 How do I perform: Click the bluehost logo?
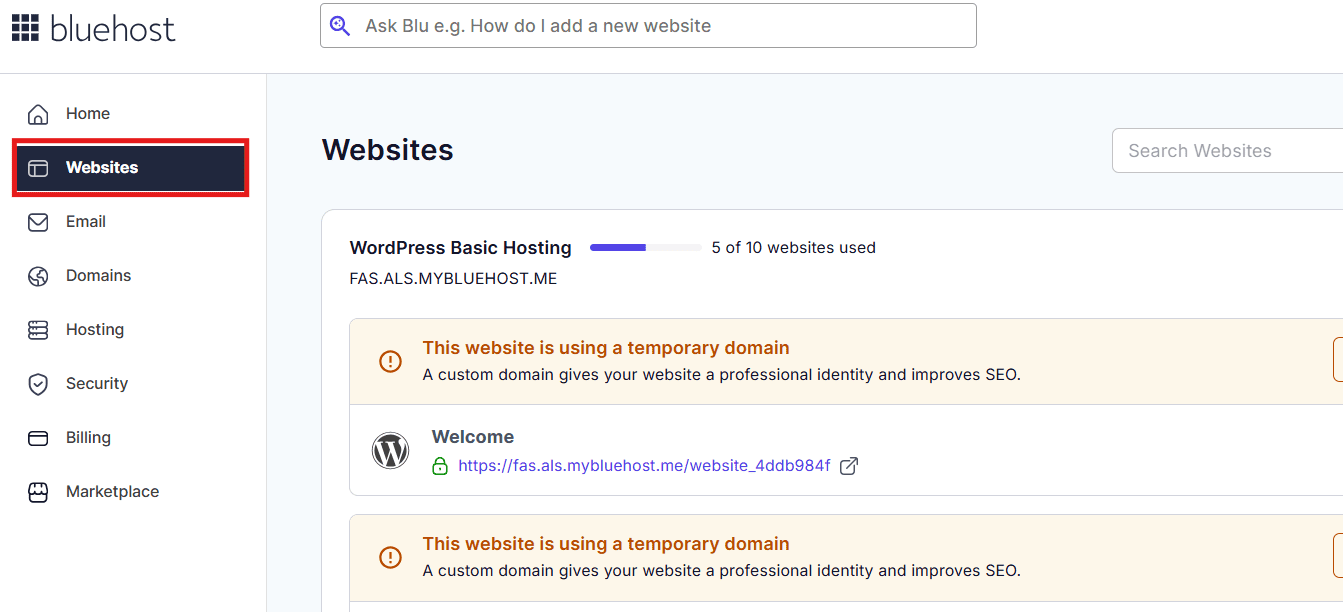[x=93, y=27]
